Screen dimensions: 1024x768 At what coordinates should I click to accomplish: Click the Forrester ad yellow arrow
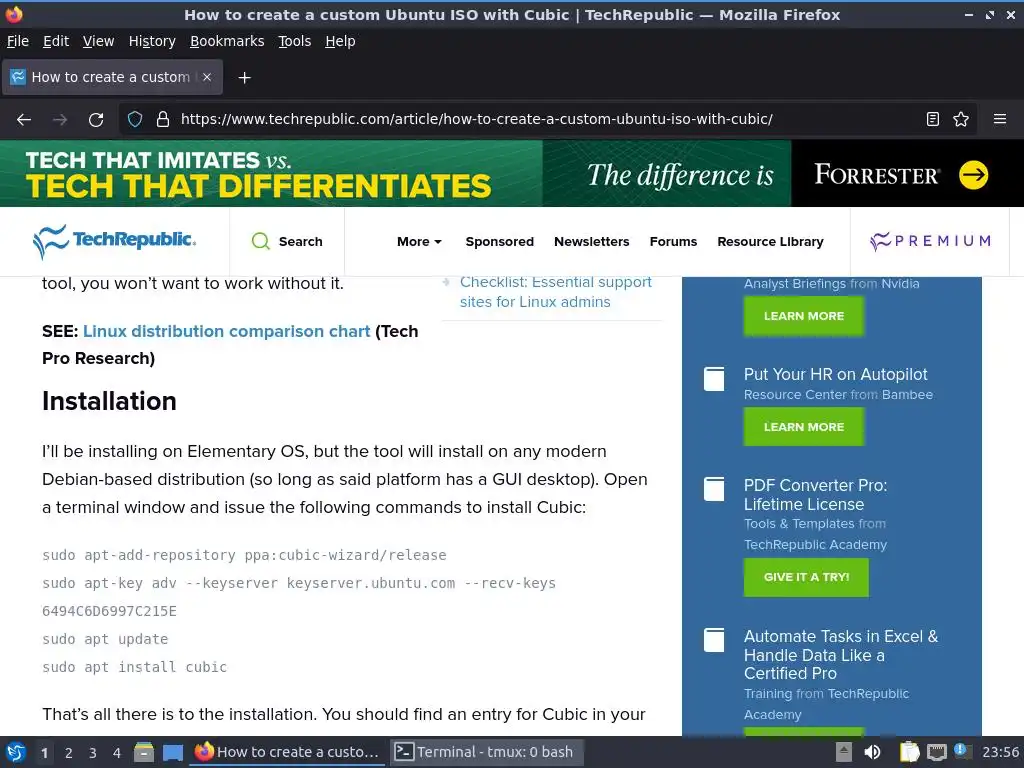pyautogui.click(x=973, y=174)
